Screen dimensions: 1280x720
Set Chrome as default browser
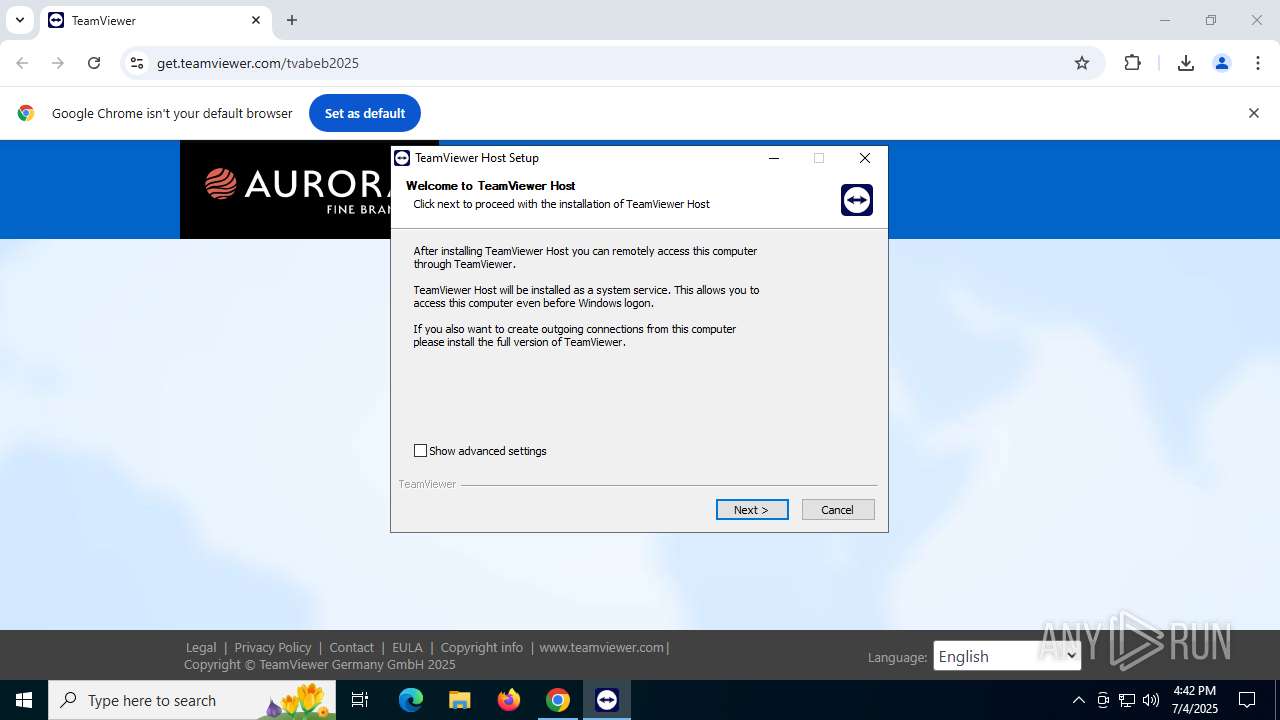[x=365, y=113]
